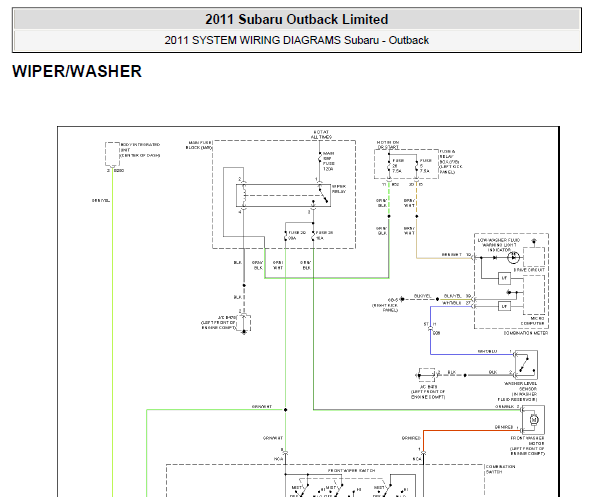The height and width of the screenshot is (497, 603).
Task: Click the junction dot on GRN/WHT wire
Action: [285, 410]
